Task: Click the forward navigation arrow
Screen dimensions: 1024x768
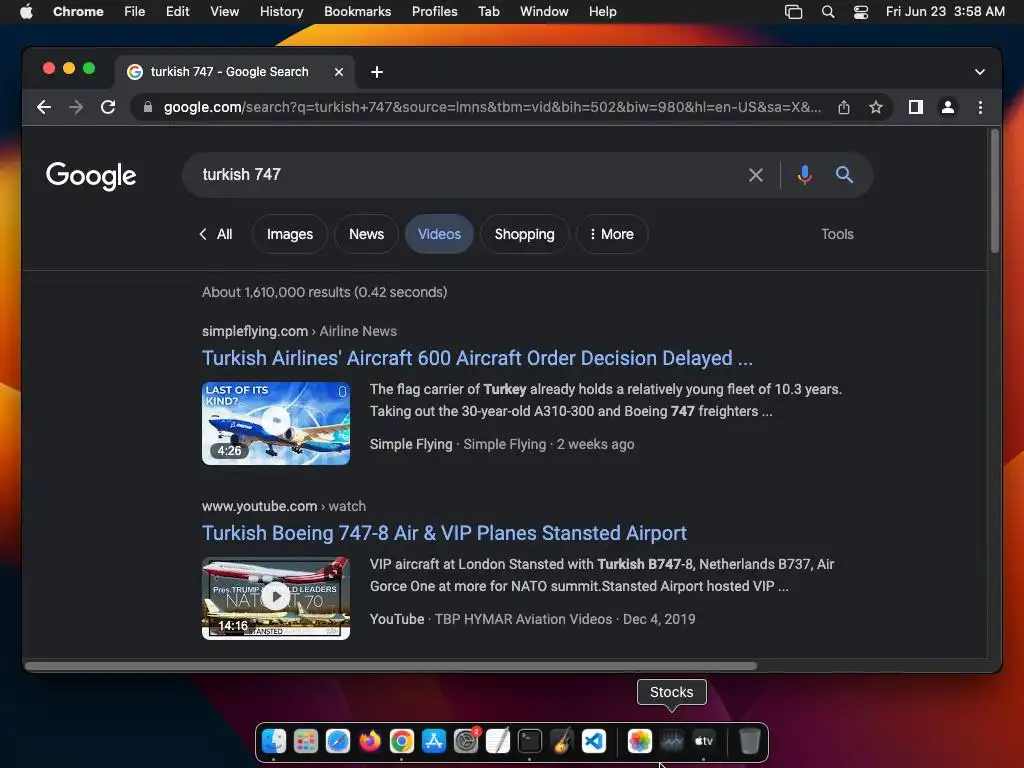Action: [76, 107]
